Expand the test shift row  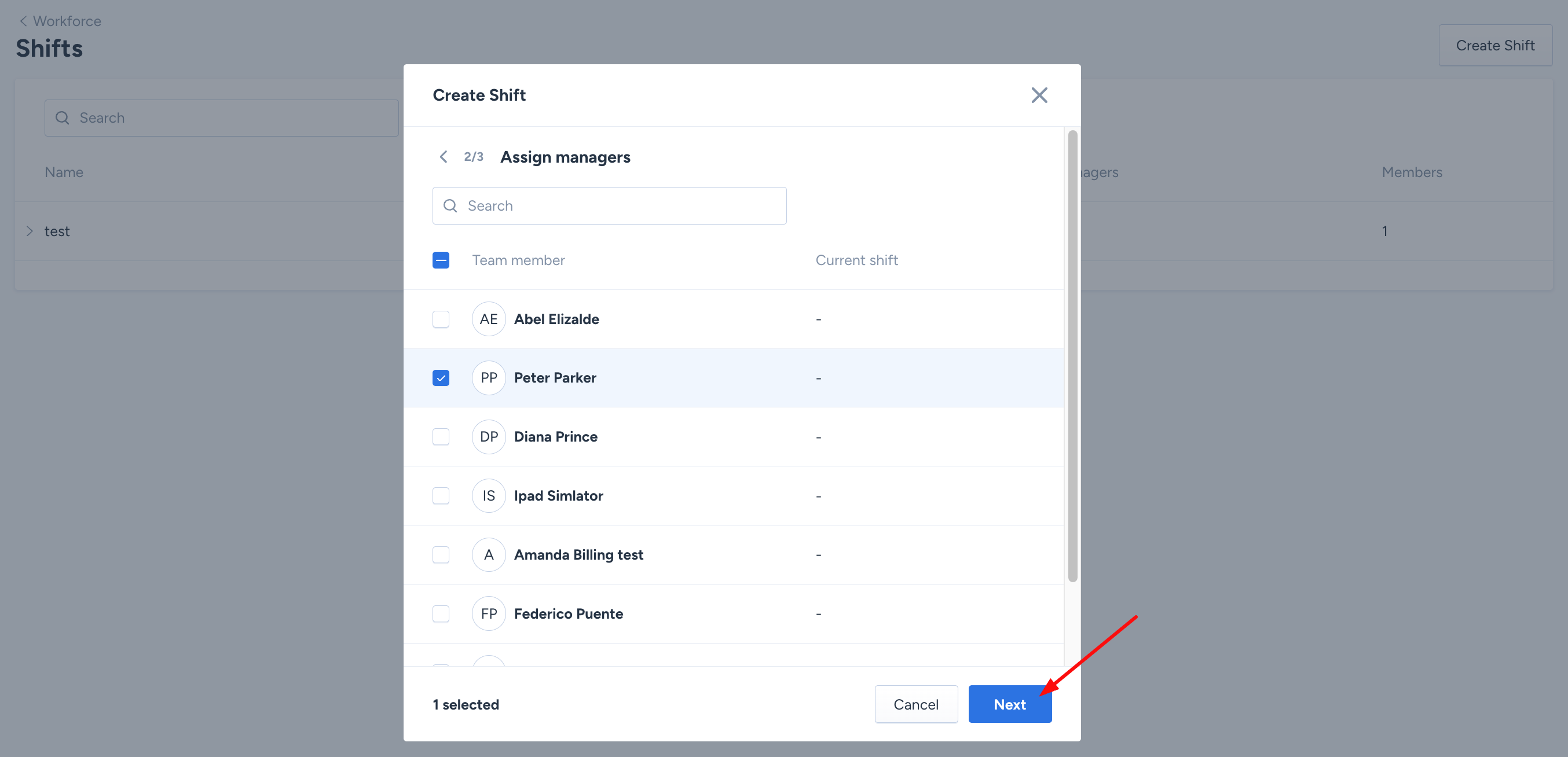coord(29,231)
